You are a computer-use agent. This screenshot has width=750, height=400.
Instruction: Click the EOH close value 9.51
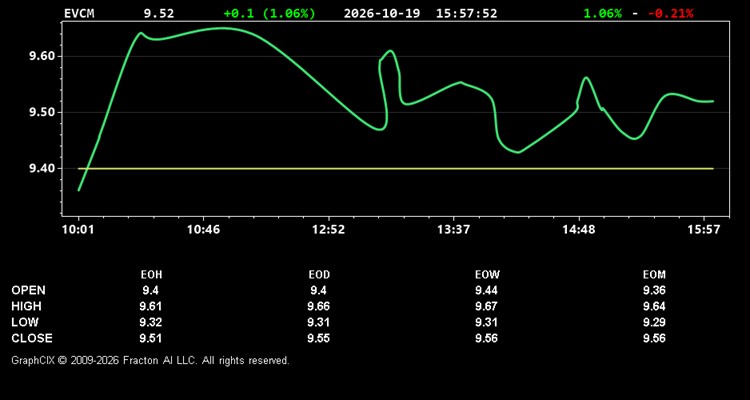[151, 338]
